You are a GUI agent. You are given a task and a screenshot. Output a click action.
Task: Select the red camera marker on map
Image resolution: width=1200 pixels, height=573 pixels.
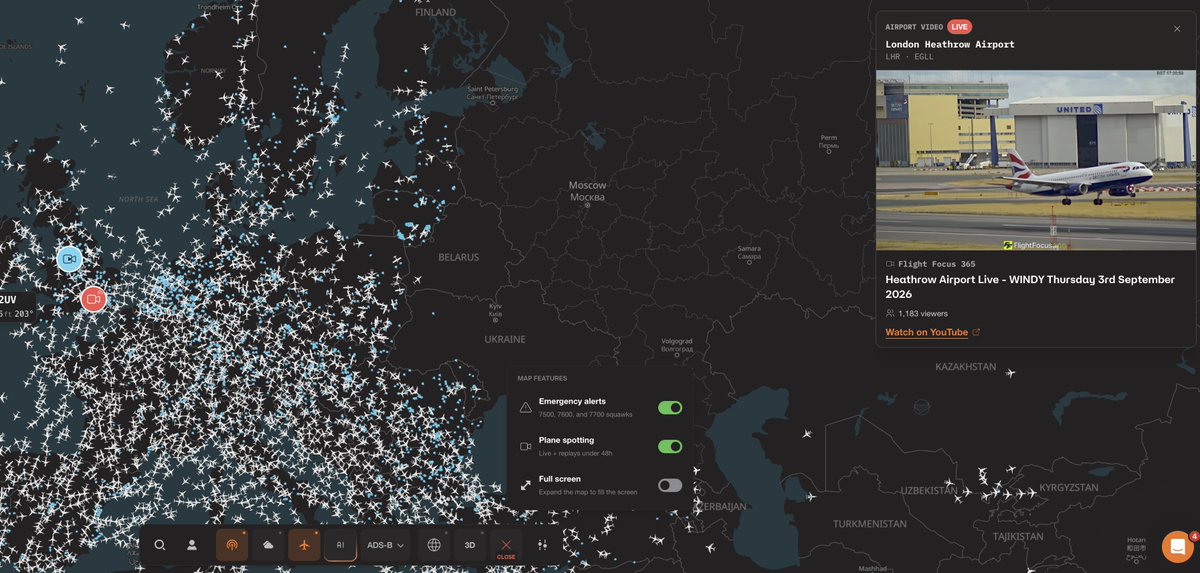click(93, 299)
